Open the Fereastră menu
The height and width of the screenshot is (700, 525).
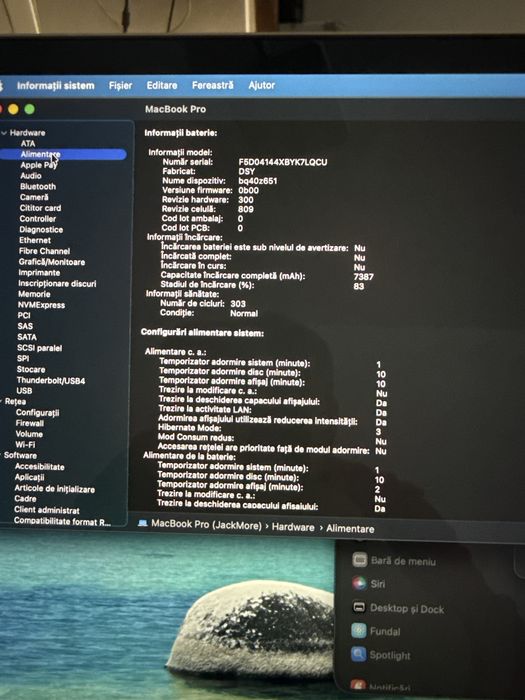[212, 85]
